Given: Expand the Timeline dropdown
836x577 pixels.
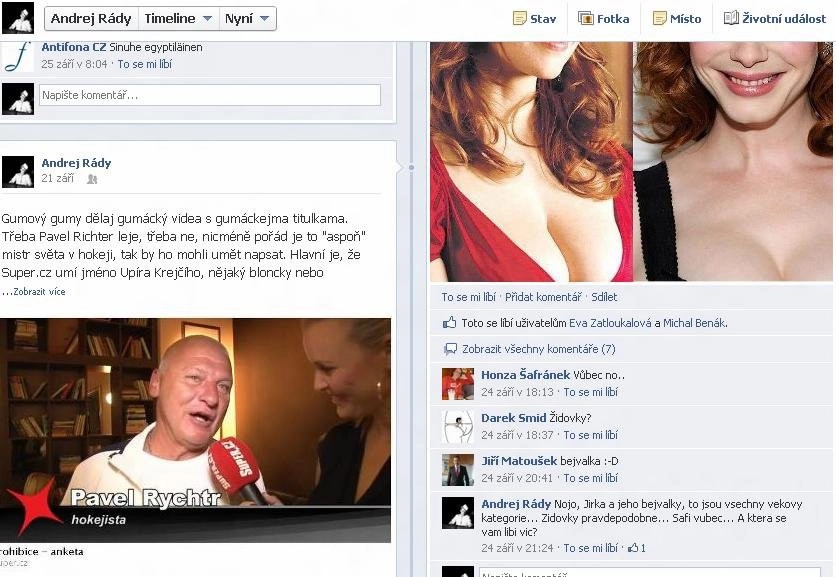Looking at the screenshot, I should click(x=178, y=19).
